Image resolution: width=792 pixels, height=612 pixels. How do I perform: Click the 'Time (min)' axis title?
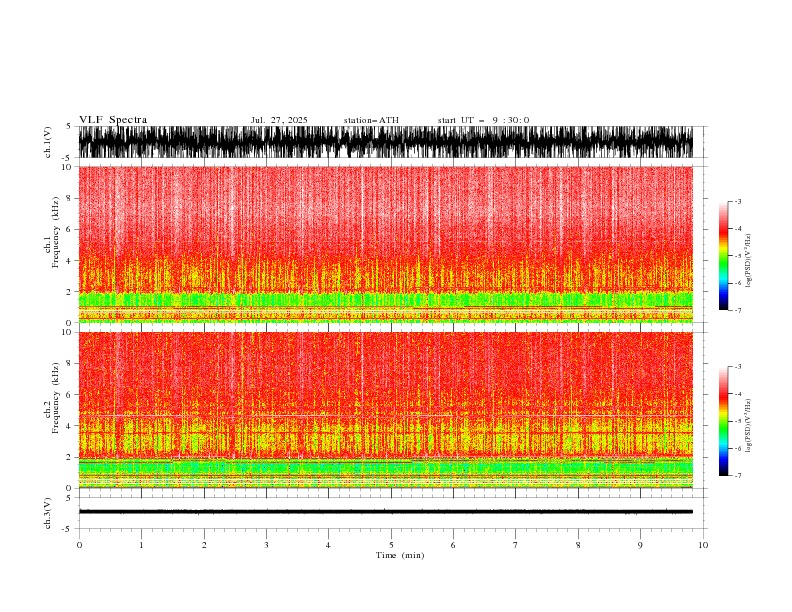click(400, 555)
